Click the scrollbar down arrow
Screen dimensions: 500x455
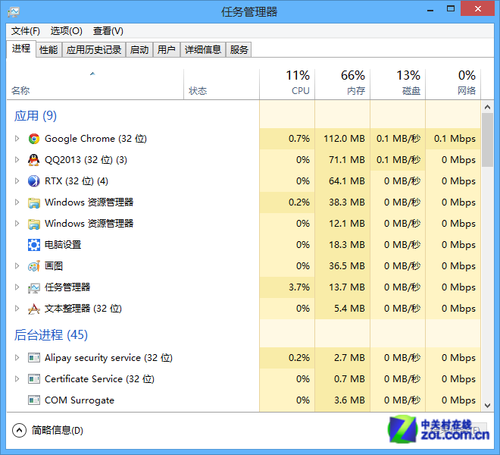487,405
